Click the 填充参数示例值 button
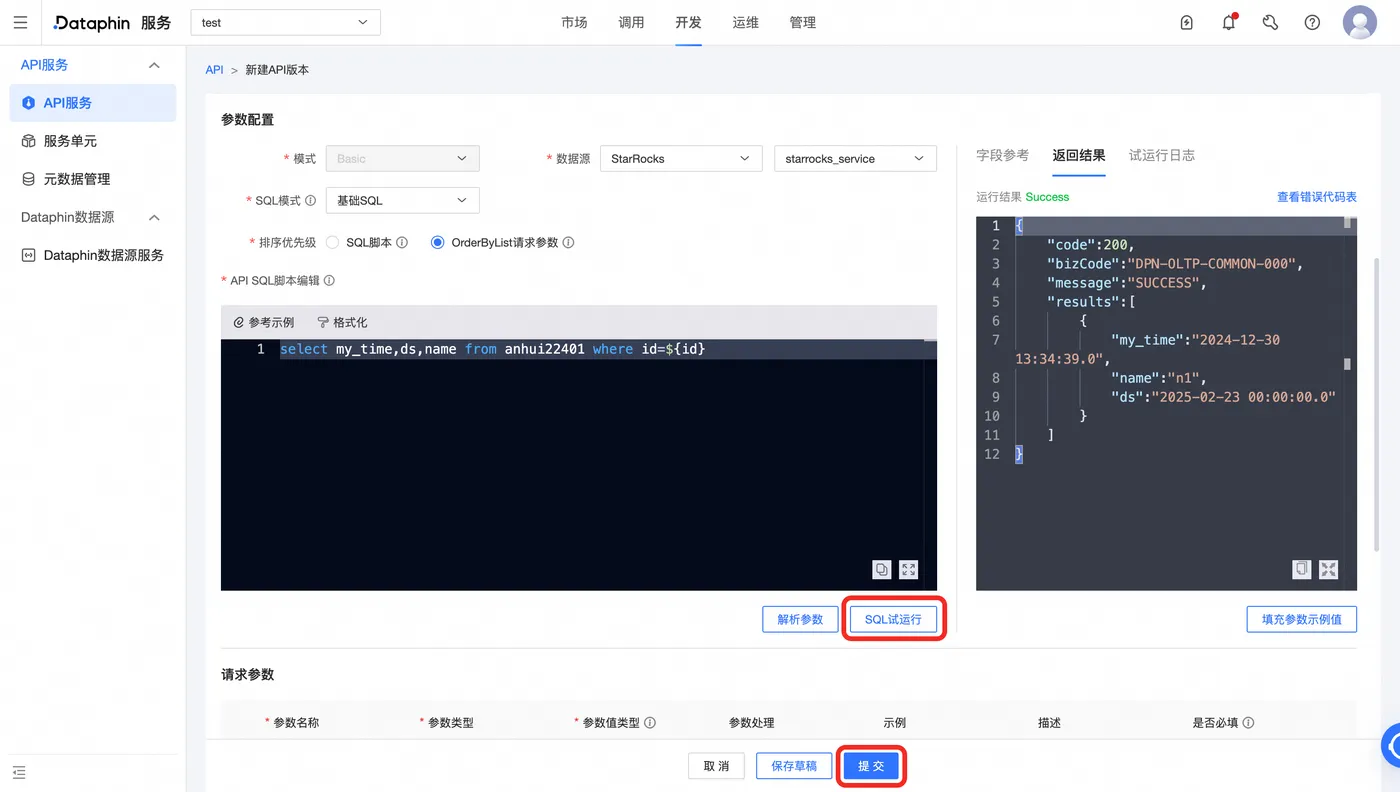1400x792 pixels. tap(1302, 619)
